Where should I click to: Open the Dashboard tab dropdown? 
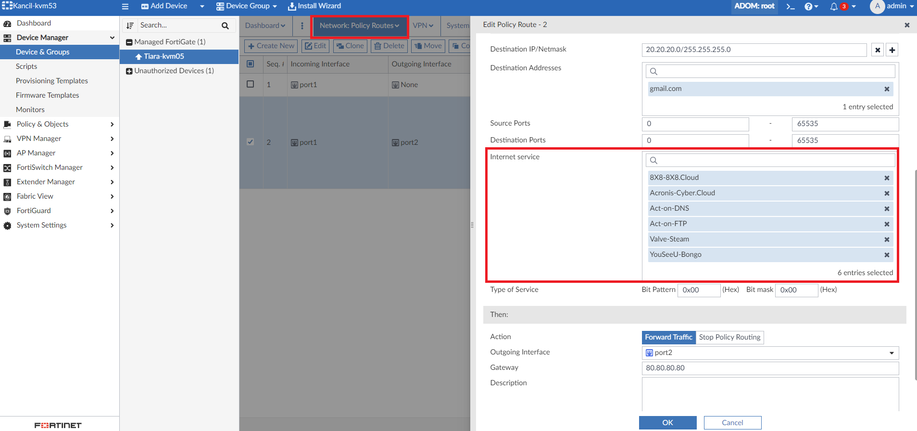[265, 26]
